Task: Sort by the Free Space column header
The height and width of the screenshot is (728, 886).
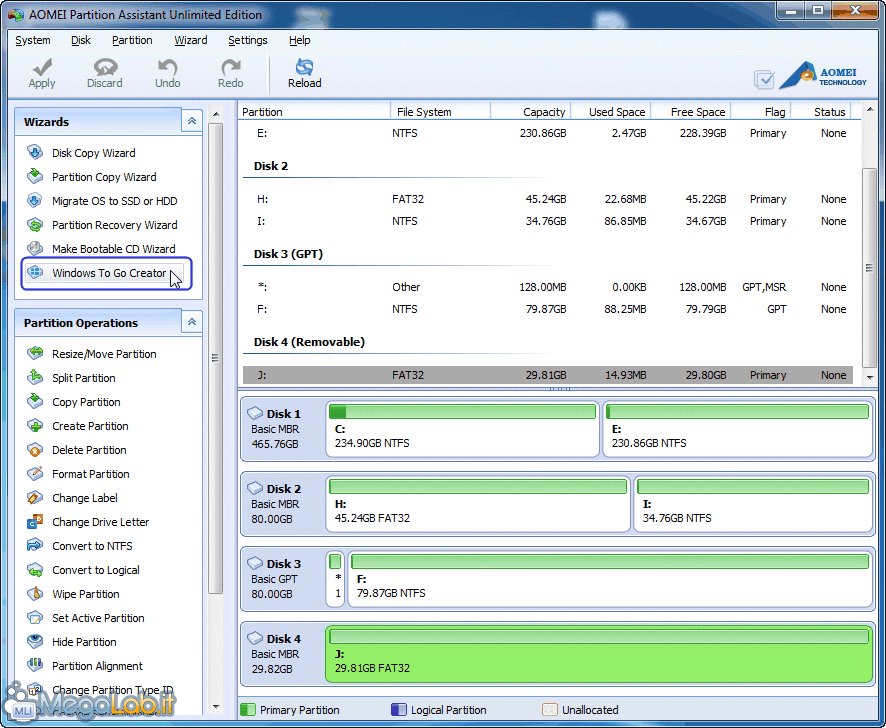Action: 691,111
